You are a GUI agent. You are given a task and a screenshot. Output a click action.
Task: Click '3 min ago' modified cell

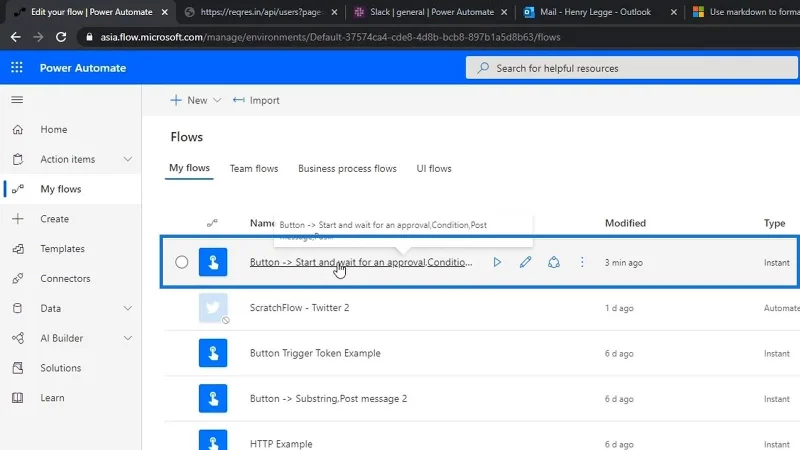coord(623,263)
